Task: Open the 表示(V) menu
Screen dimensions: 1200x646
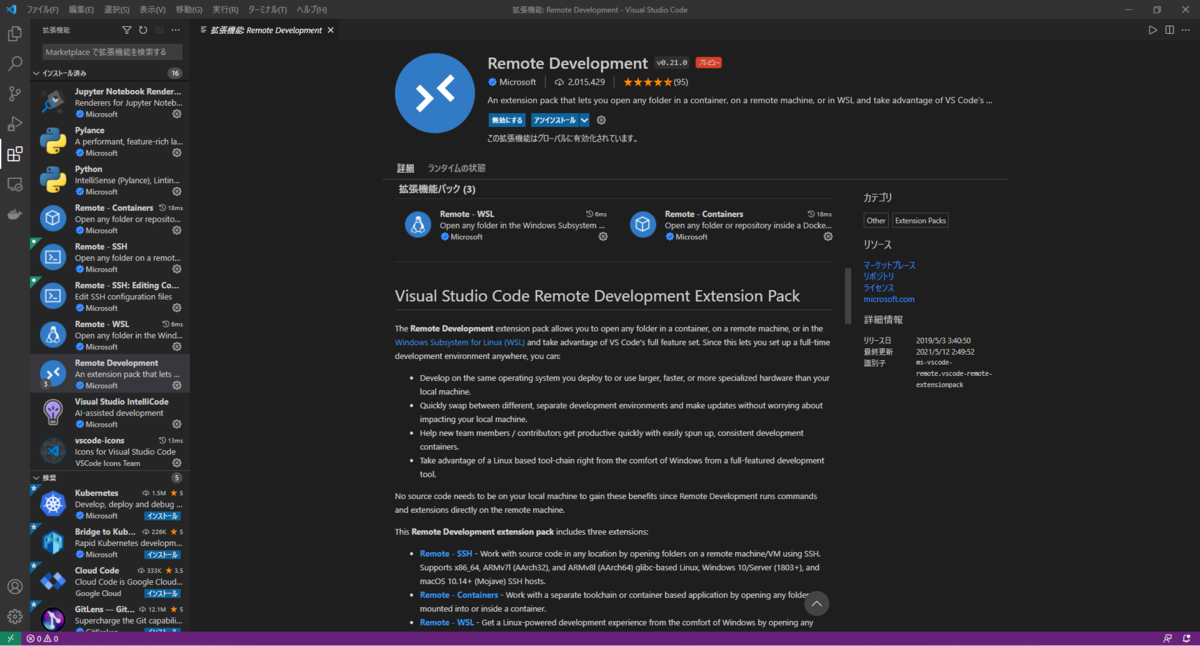Action: click(152, 9)
